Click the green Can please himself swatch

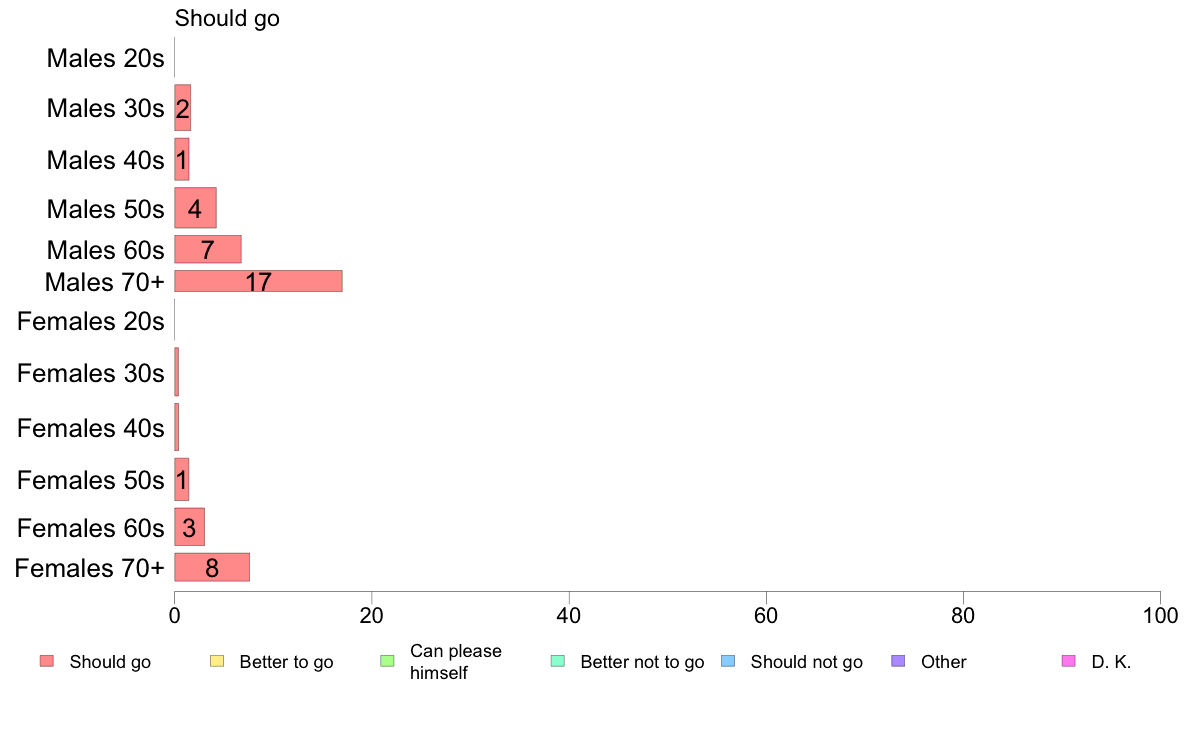coord(387,661)
